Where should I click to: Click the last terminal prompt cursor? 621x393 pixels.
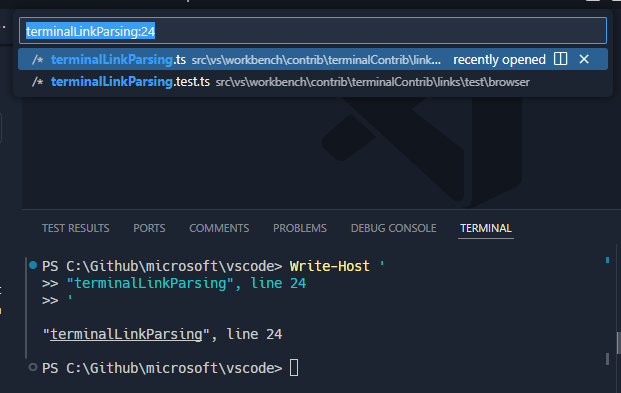[x=294, y=368]
